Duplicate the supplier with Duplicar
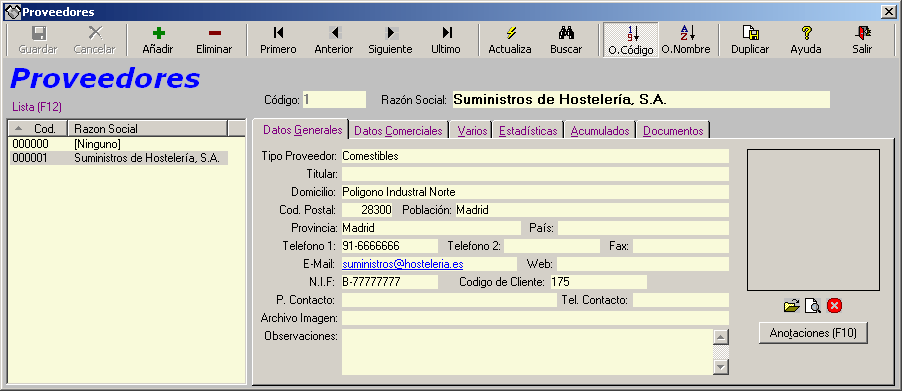This screenshot has height=391, width=902. pos(750,40)
